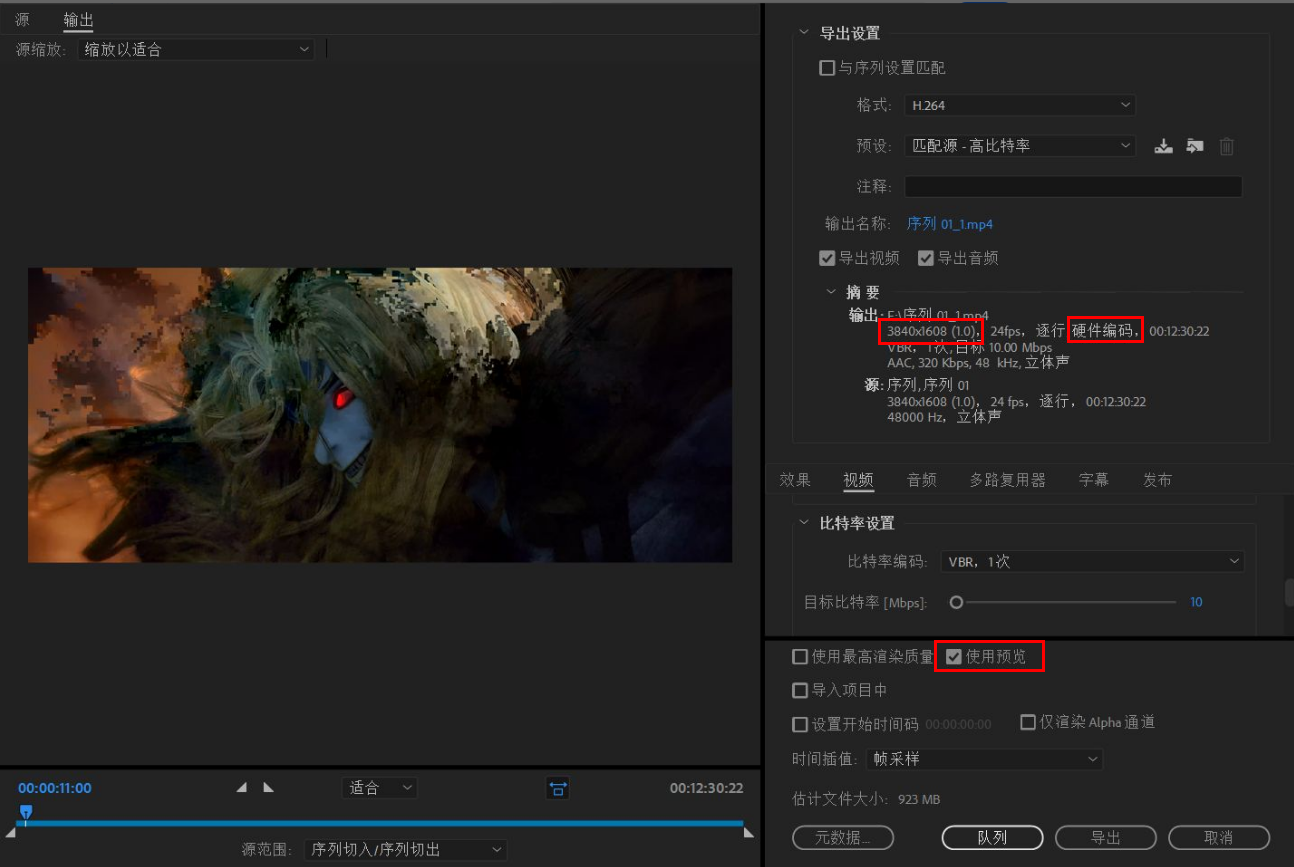The width and height of the screenshot is (1294, 867).
Task: Toggle 与序列设置匹配 checkbox
Action: [x=827, y=68]
